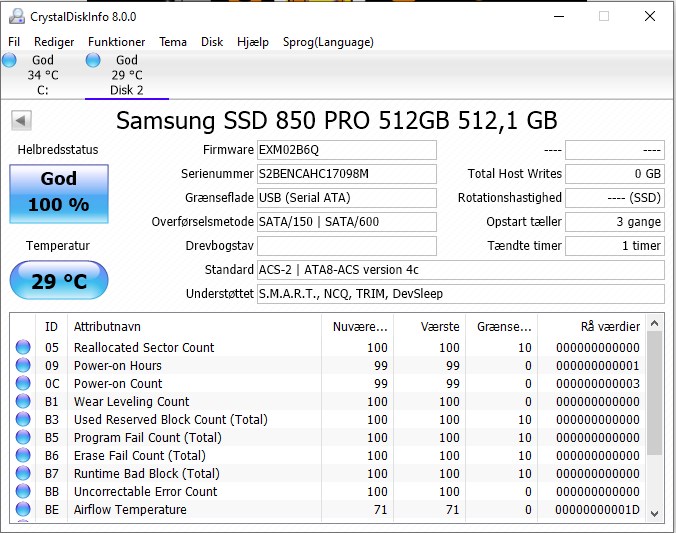The width and height of the screenshot is (676, 533).
Task: Open the Sprog(Language) menu
Action: [328, 42]
